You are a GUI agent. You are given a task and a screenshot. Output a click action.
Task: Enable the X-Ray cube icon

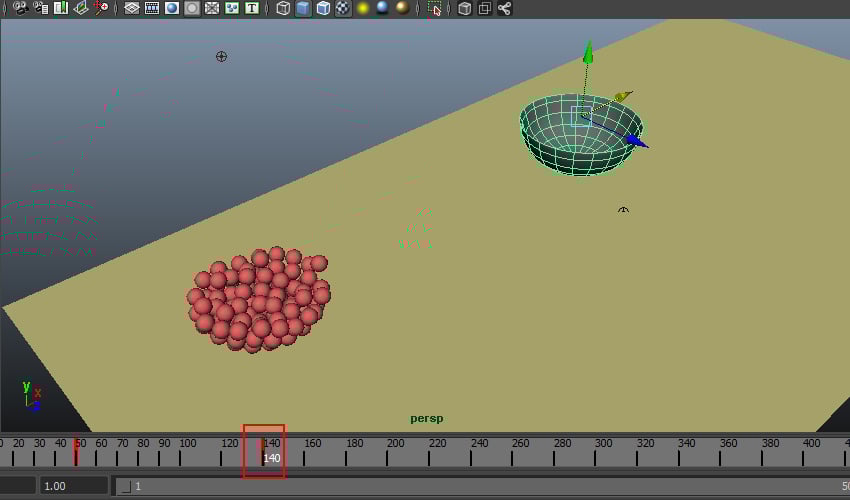coord(465,8)
